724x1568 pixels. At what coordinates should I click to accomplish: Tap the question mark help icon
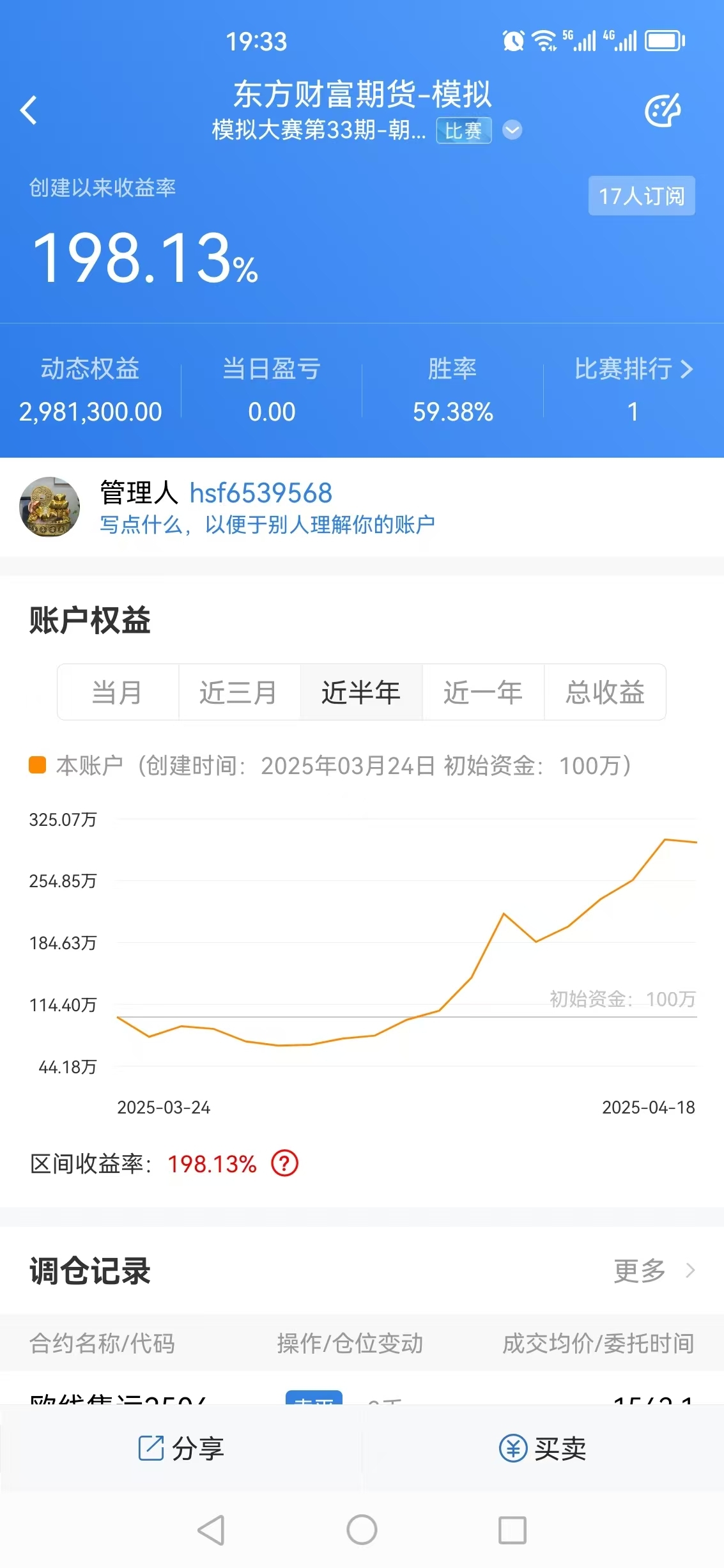[x=285, y=1163]
